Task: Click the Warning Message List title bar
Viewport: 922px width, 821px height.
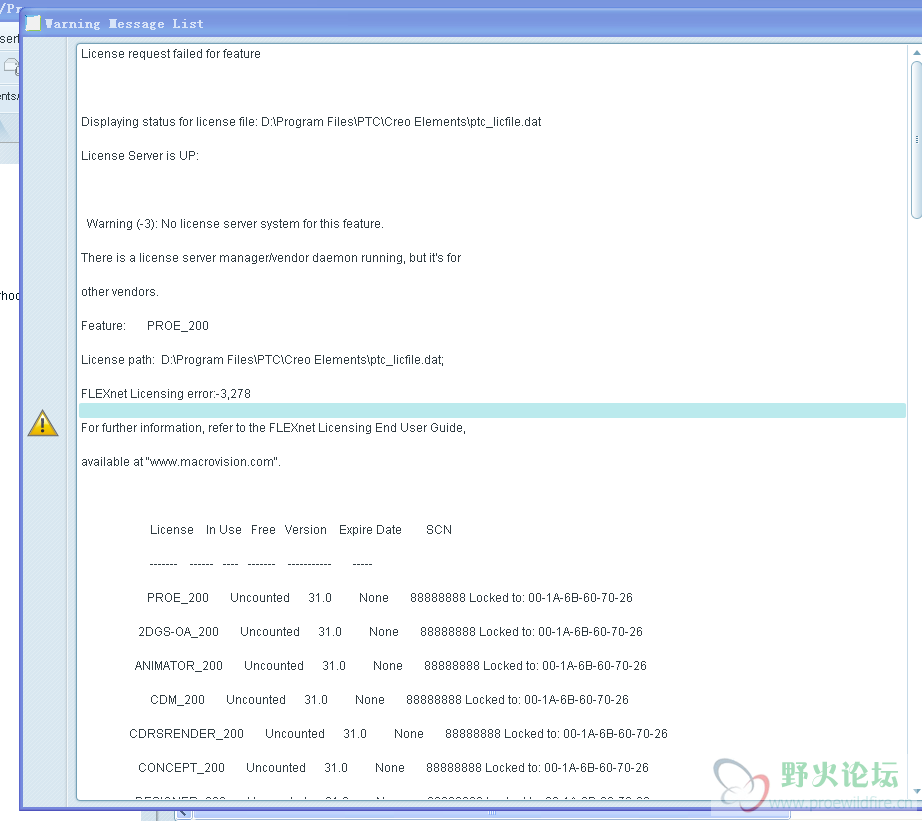Action: tap(470, 24)
